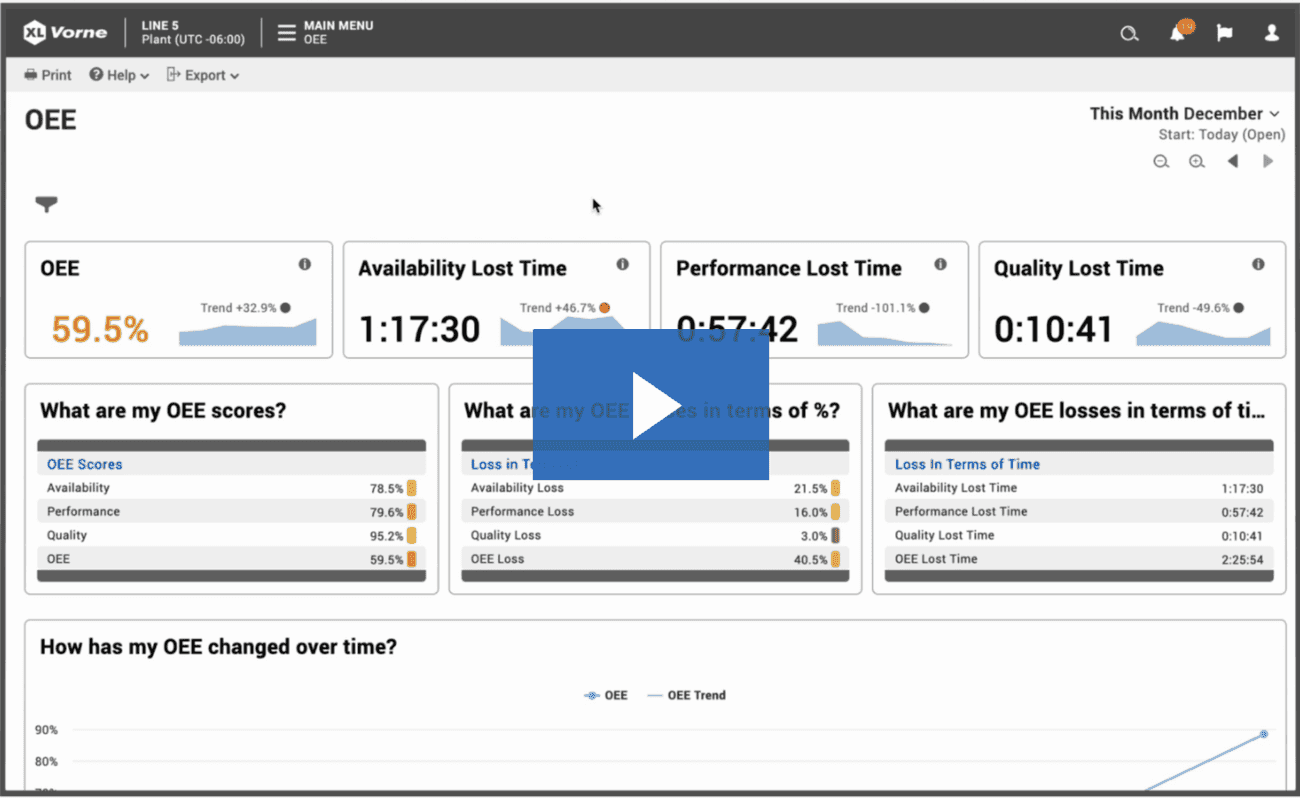Open This Month December period dropdown
1300x798 pixels.
pyautogui.click(x=1184, y=114)
